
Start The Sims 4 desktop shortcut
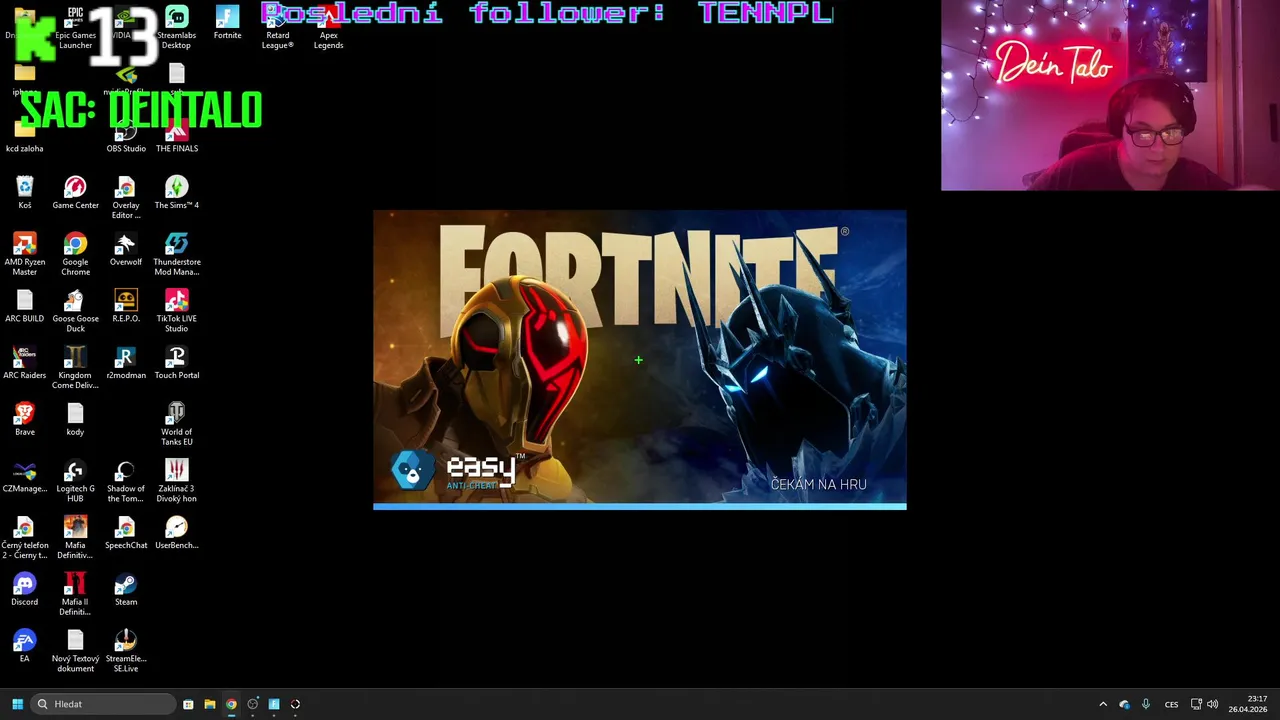(177, 193)
